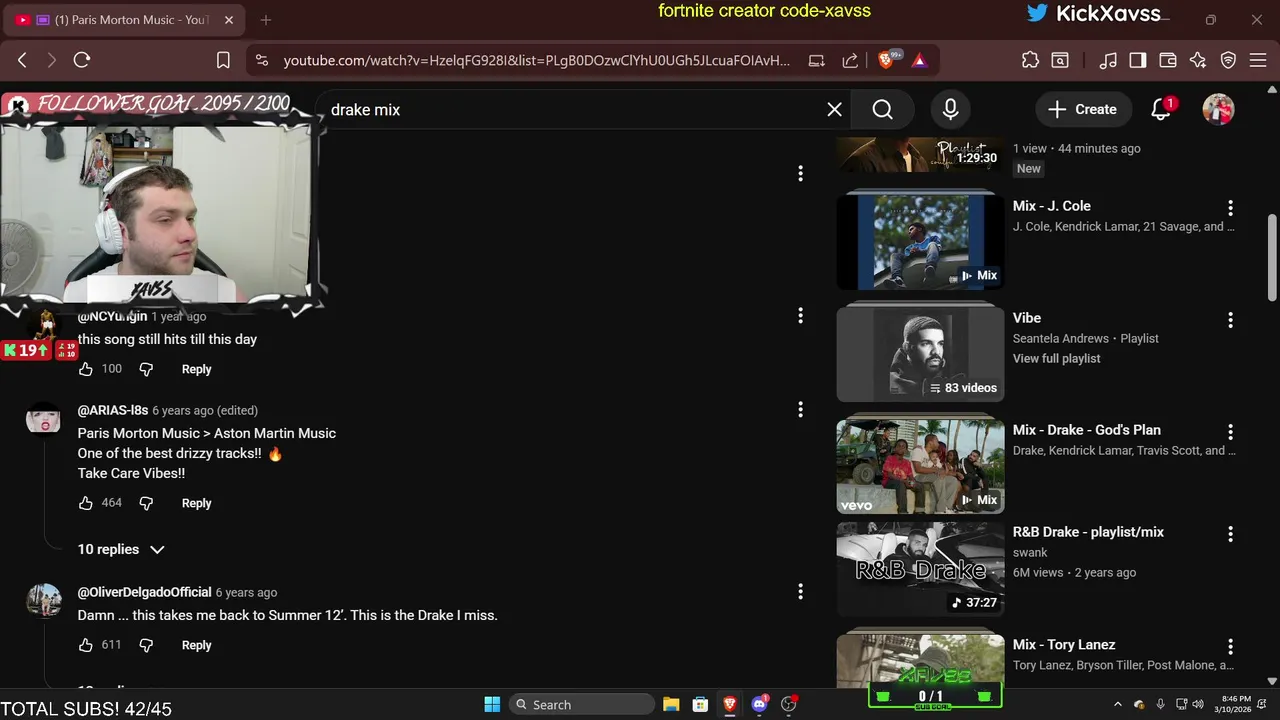Screen dimensions: 1280x720
Task: Submit search with the magnifier button
Action: pos(882,109)
